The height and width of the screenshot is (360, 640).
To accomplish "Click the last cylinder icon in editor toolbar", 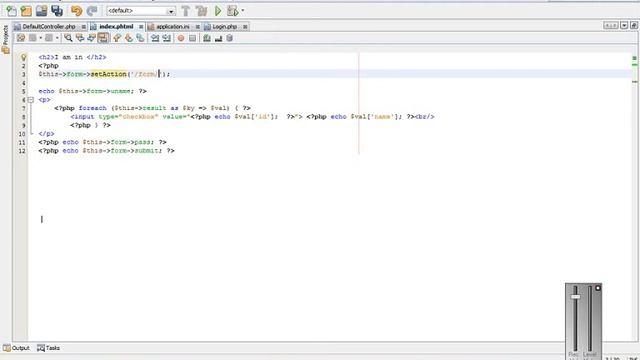I will (x=229, y=38).
